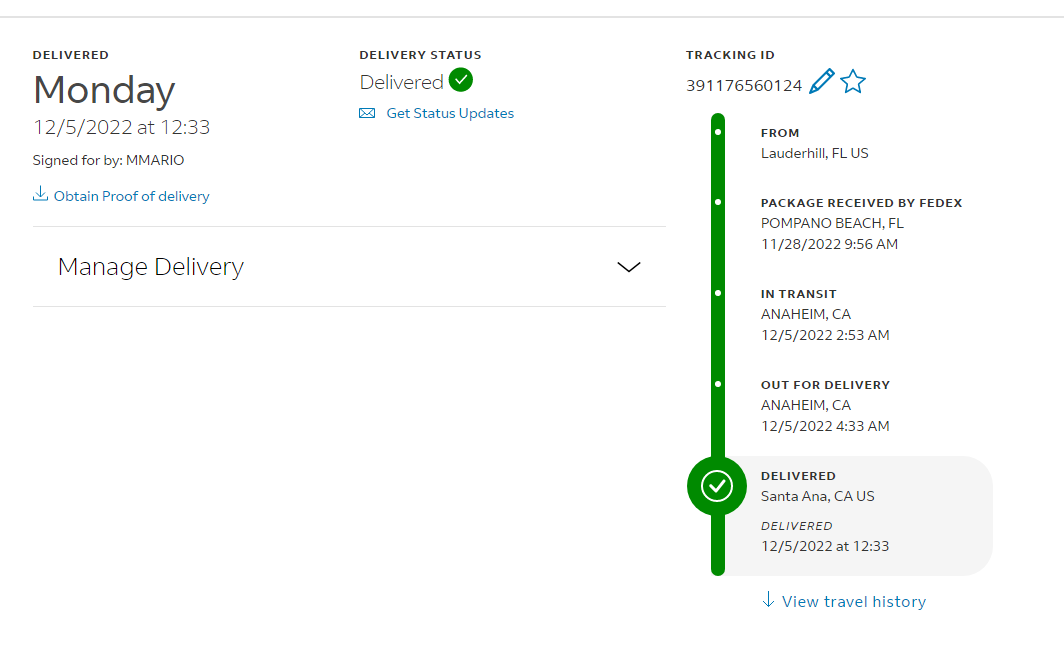Open the Manage Delivery section heading

[x=151, y=267]
